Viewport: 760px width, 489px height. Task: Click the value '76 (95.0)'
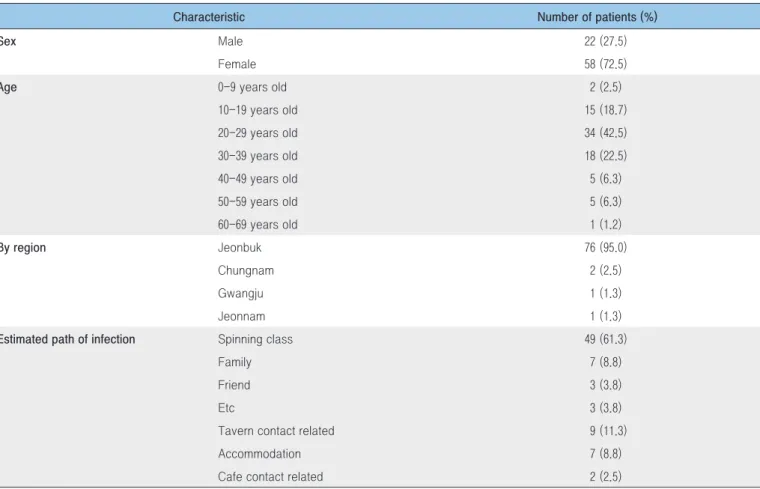tap(605, 248)
